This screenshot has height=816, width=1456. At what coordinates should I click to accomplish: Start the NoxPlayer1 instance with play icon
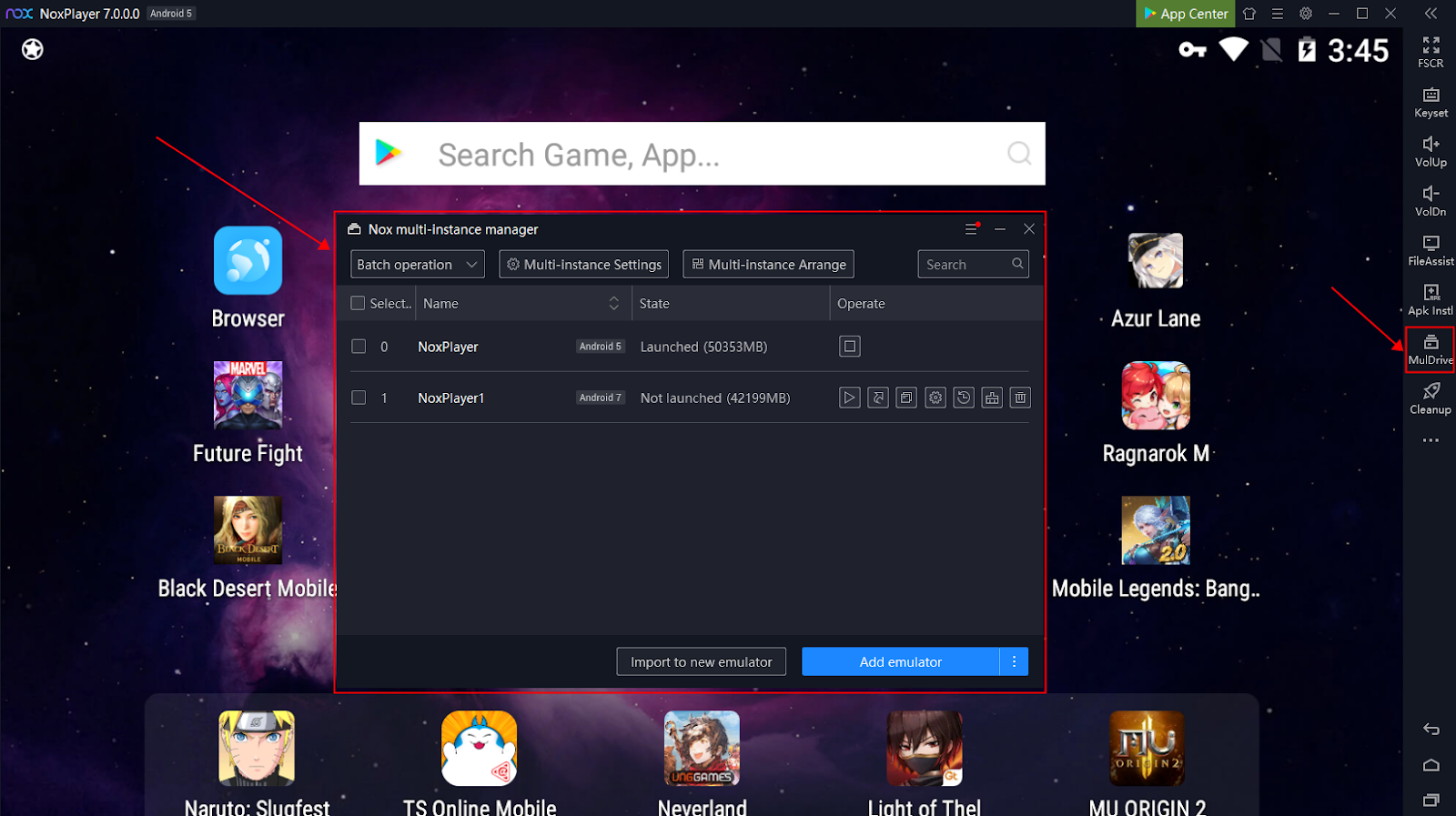(849, 398)
